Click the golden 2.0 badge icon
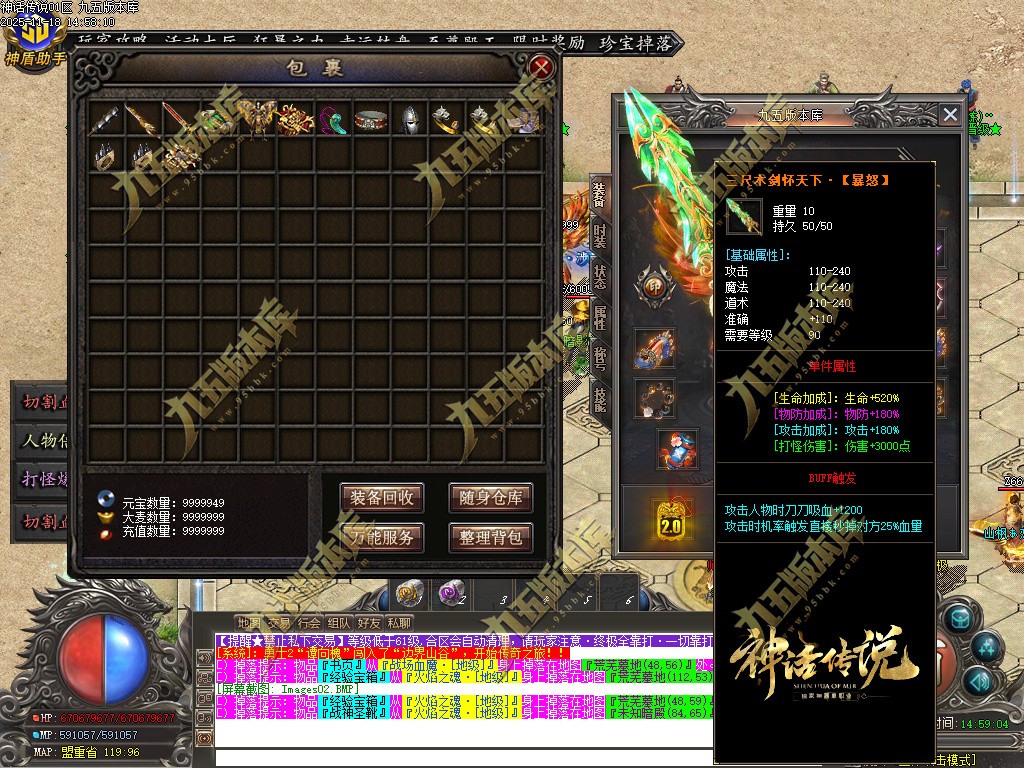This screenshot has height=768, width=1024. click(x=671, y=519)
